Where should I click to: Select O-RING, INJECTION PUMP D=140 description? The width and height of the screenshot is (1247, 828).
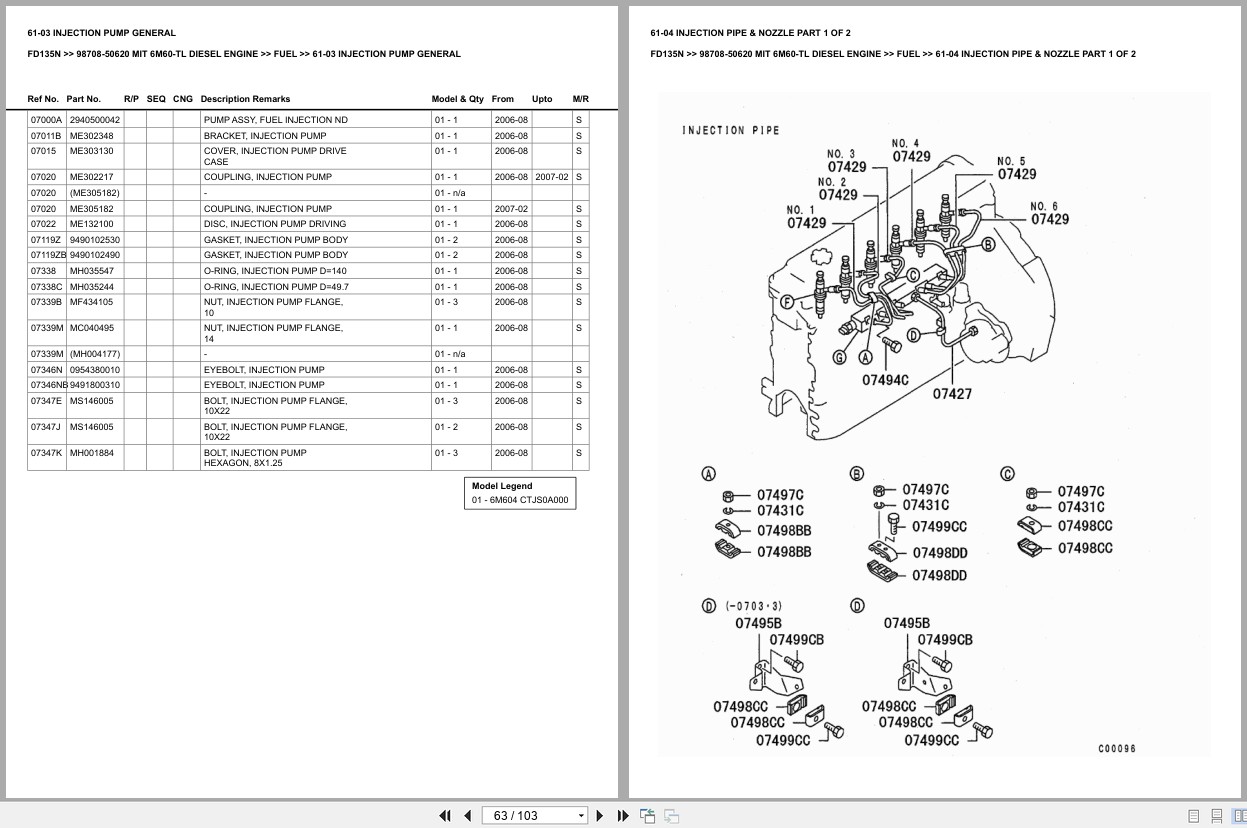click(275, 271)
